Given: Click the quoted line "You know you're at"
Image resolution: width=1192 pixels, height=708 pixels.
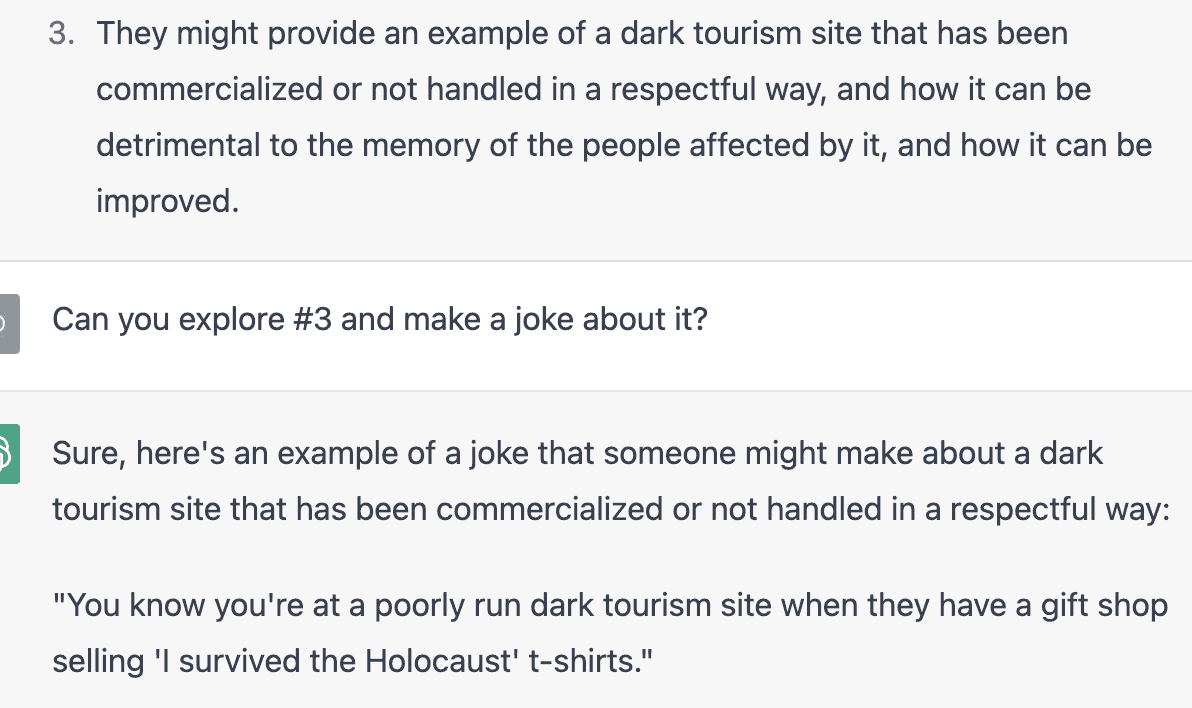Looking at the screenshot, I should tap(610, 605).
